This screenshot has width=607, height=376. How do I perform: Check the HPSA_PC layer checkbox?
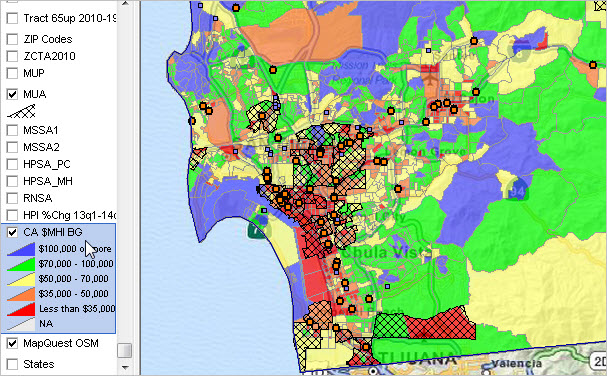[x=12, y=164]
